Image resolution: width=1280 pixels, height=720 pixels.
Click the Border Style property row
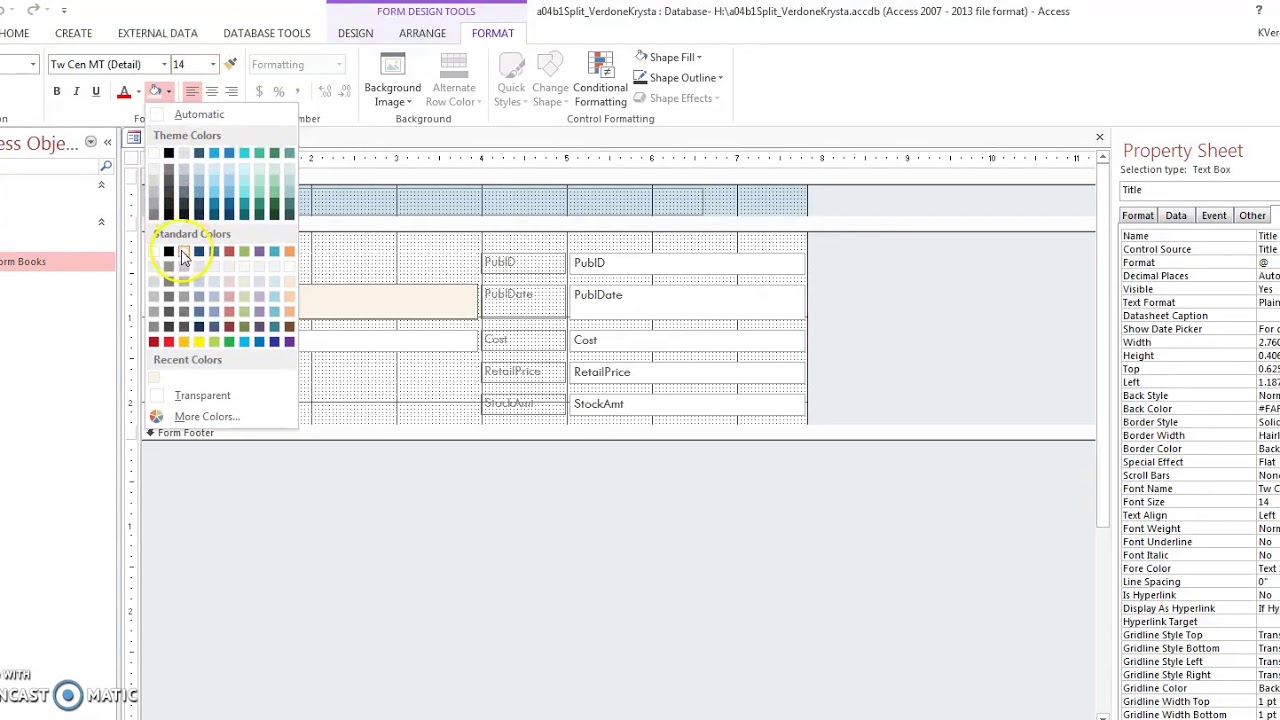[x=1200, y=422]
